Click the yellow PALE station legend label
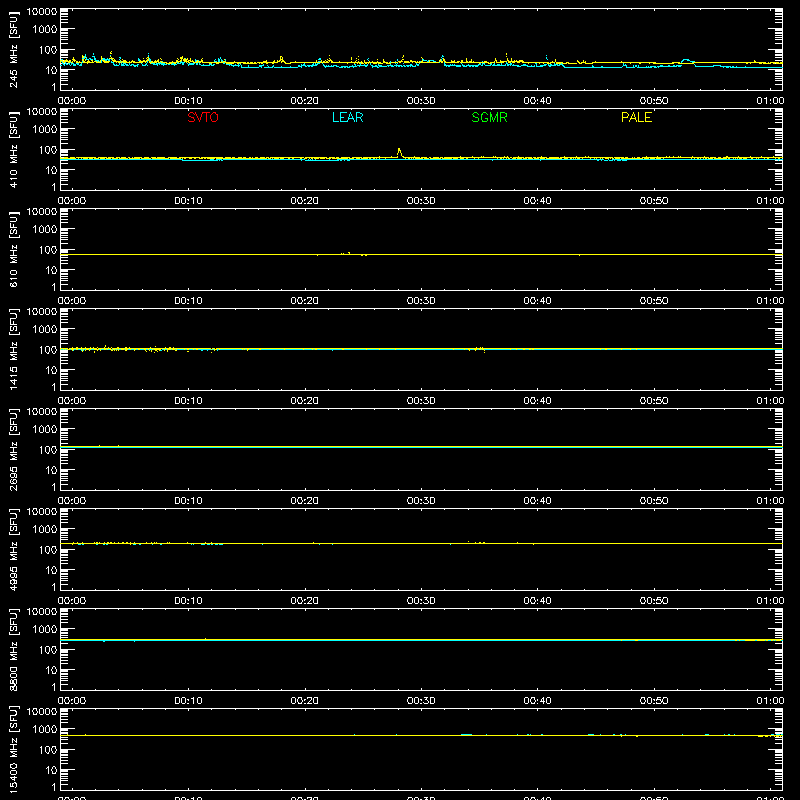The height and width of the screenshot is (800, 800). tap(636, 117)
